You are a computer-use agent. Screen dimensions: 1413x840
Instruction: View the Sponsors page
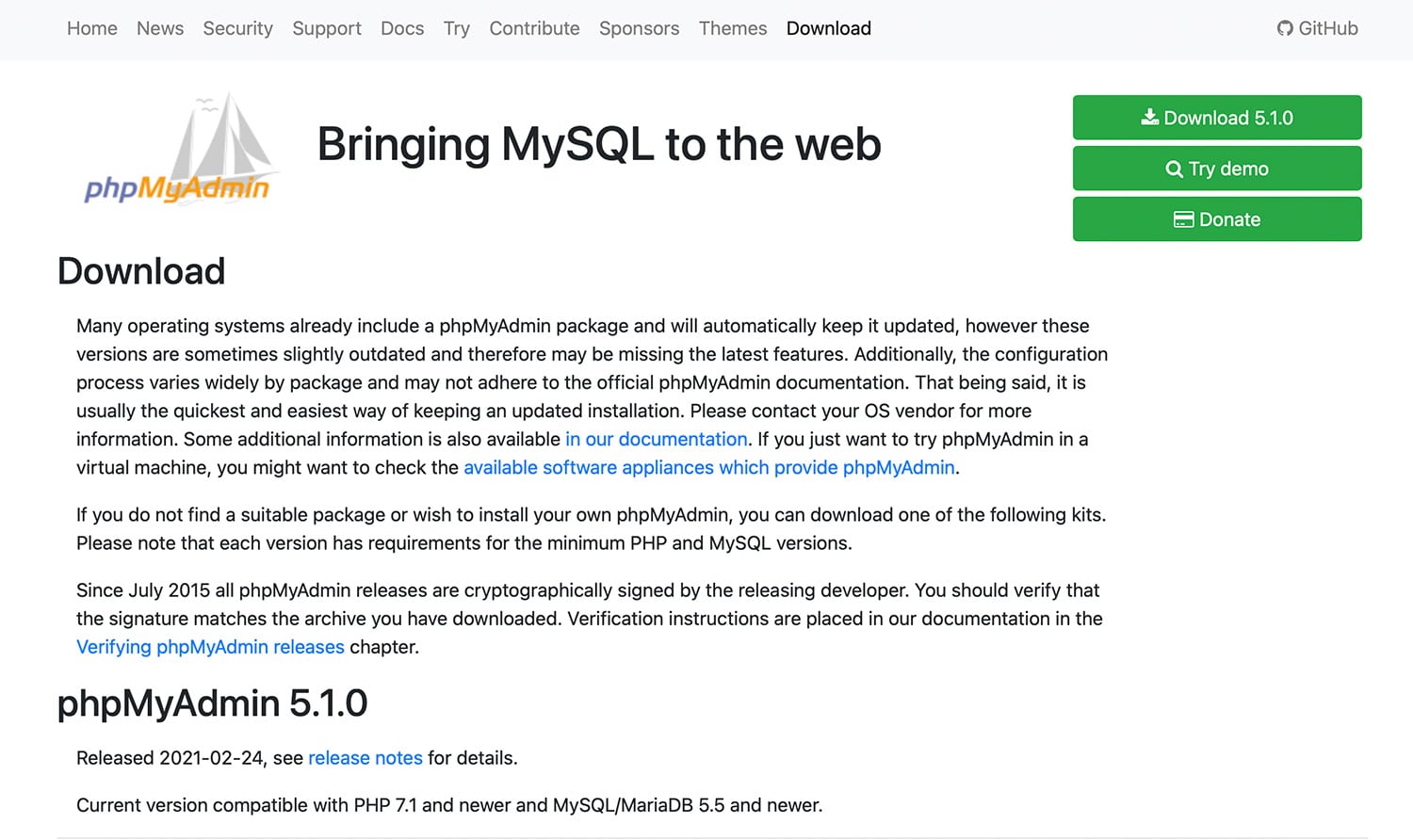[639, 28]
